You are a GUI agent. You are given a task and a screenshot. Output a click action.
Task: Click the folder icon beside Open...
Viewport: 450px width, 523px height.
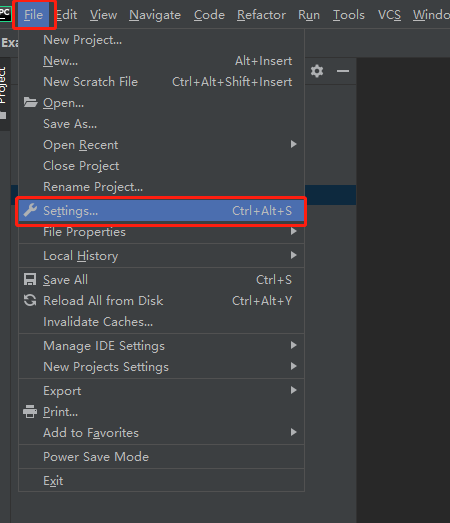pos(30,102)
